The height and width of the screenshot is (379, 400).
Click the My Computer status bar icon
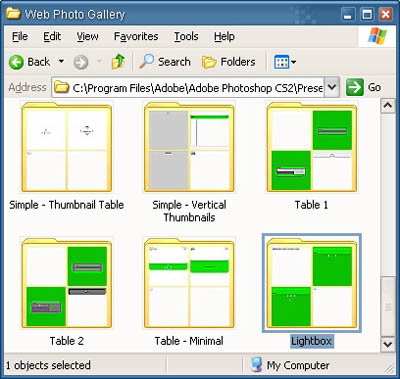[x=256, y=365]
